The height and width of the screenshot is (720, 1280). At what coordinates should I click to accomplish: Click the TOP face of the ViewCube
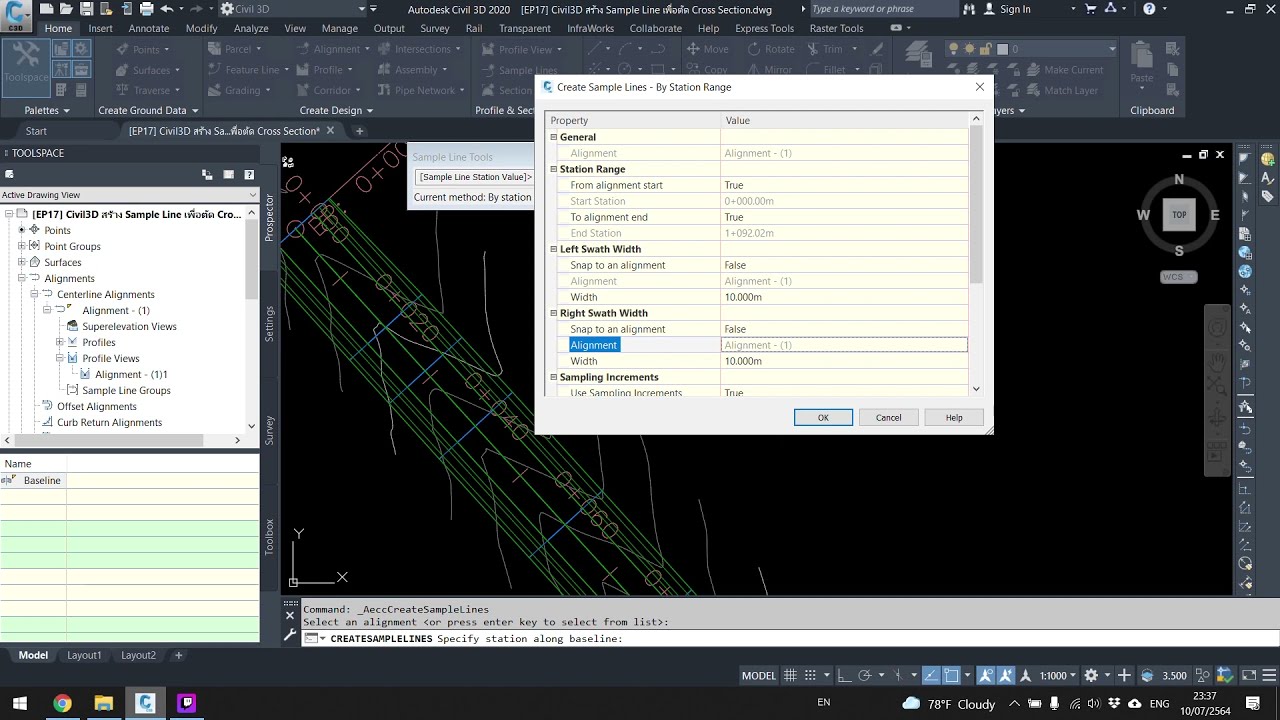click(x=1179, y=214)
